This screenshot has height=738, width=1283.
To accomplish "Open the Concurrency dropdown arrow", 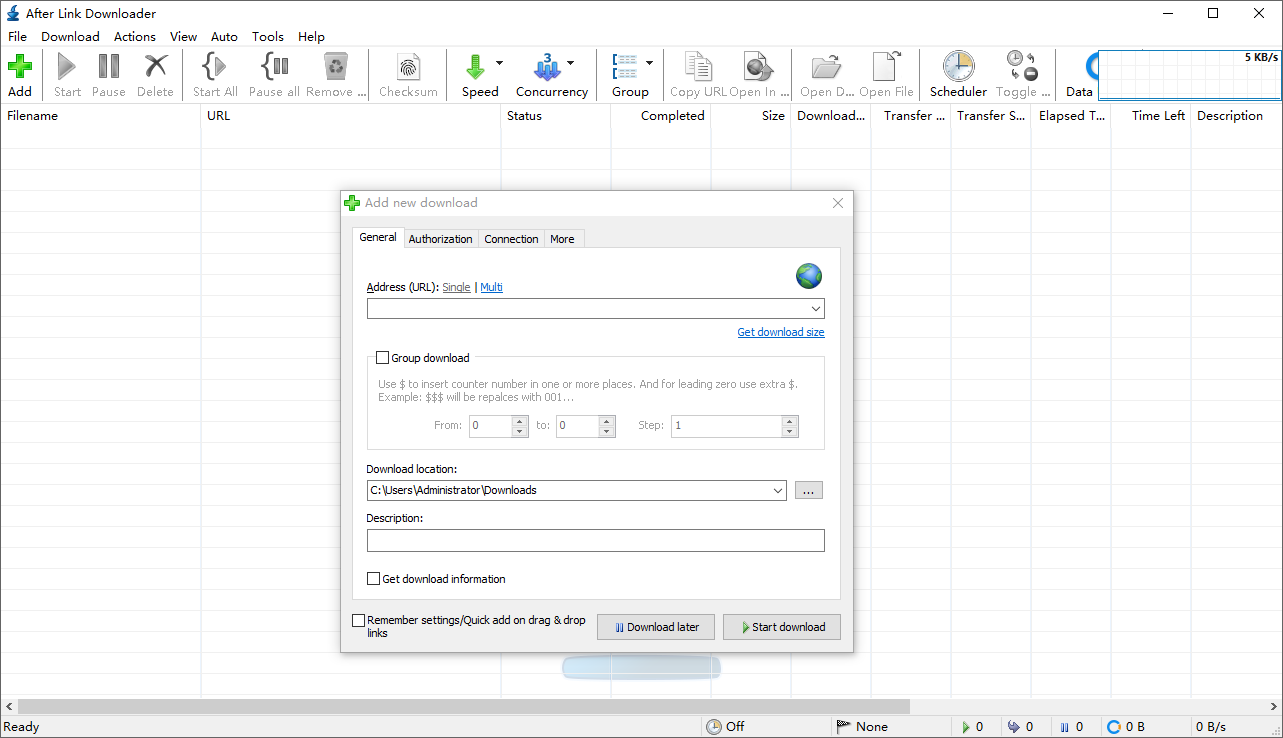I will (x=570, y=63).
